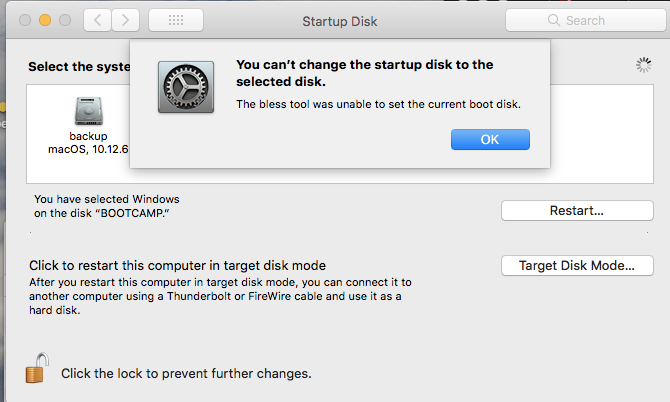Click the spinning progress indicator
The image size is (670, 402).
pyautogui.click(x=643, y=65)
